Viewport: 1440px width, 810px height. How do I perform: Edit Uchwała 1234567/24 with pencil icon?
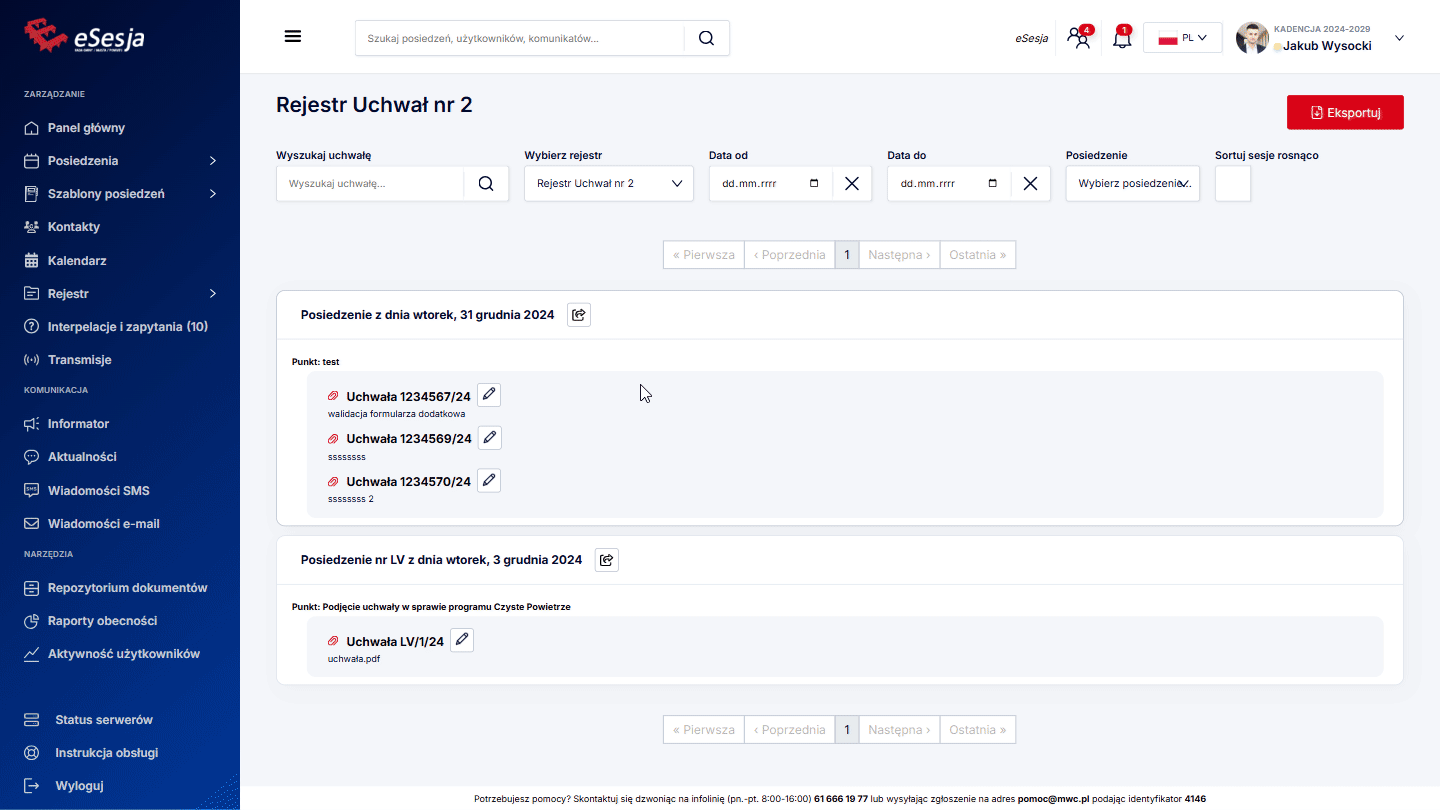point(488,395)
